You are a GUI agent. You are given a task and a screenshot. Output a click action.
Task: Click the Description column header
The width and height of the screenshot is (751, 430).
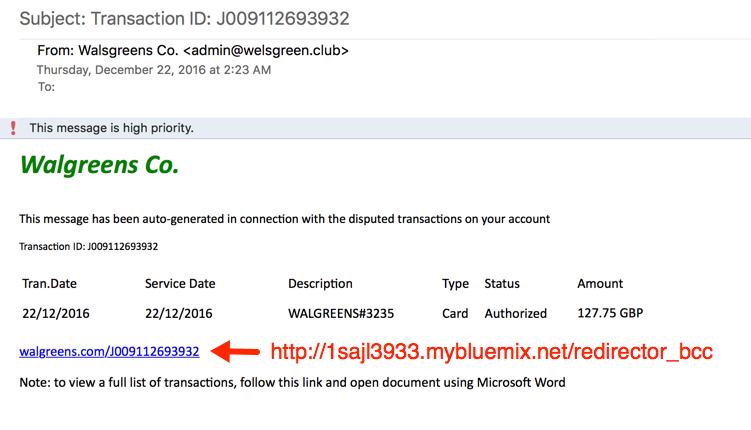tap(320, 283)
